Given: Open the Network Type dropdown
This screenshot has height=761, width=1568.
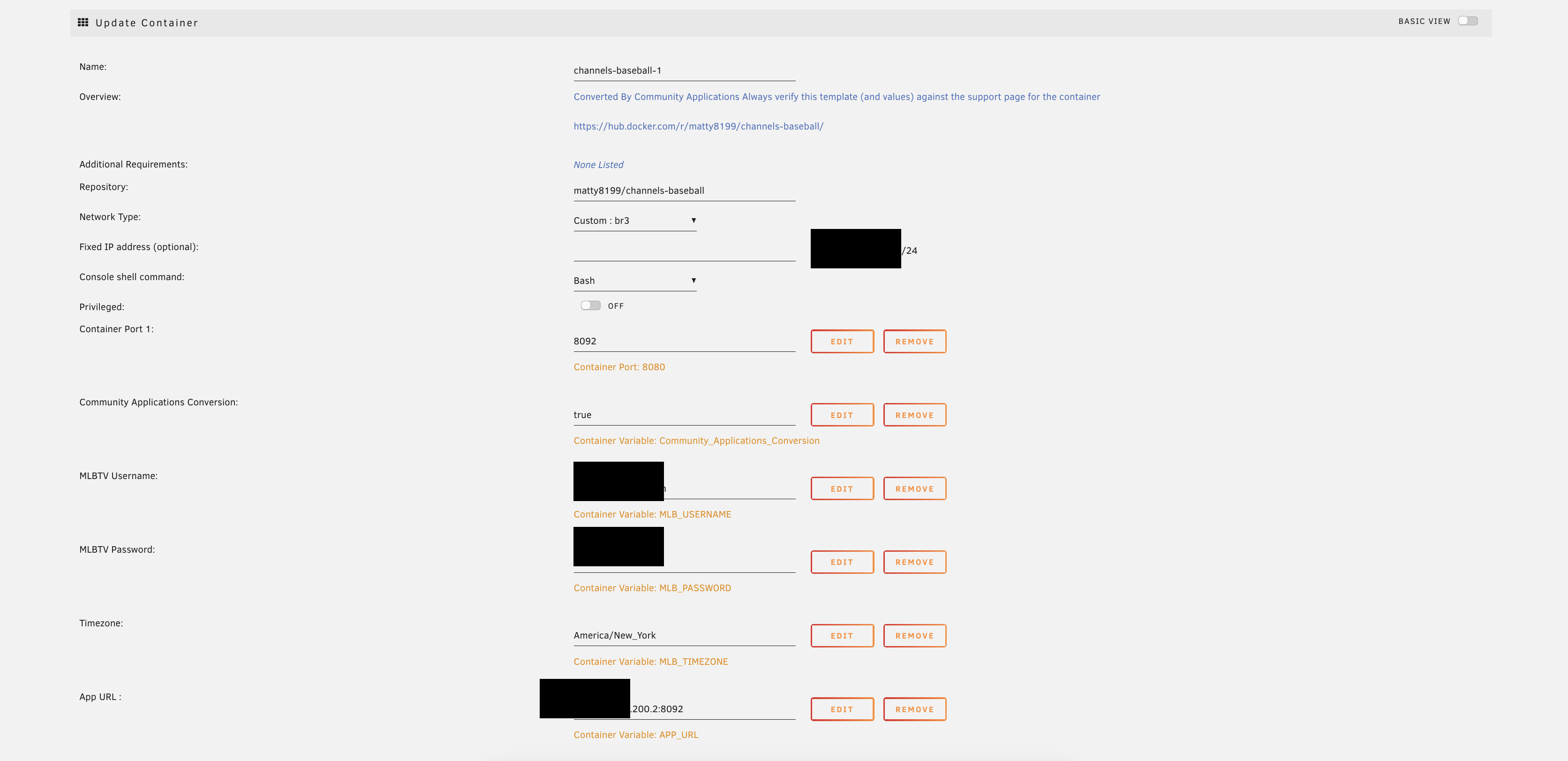Looking at the screenshot, I should (634, 221).
